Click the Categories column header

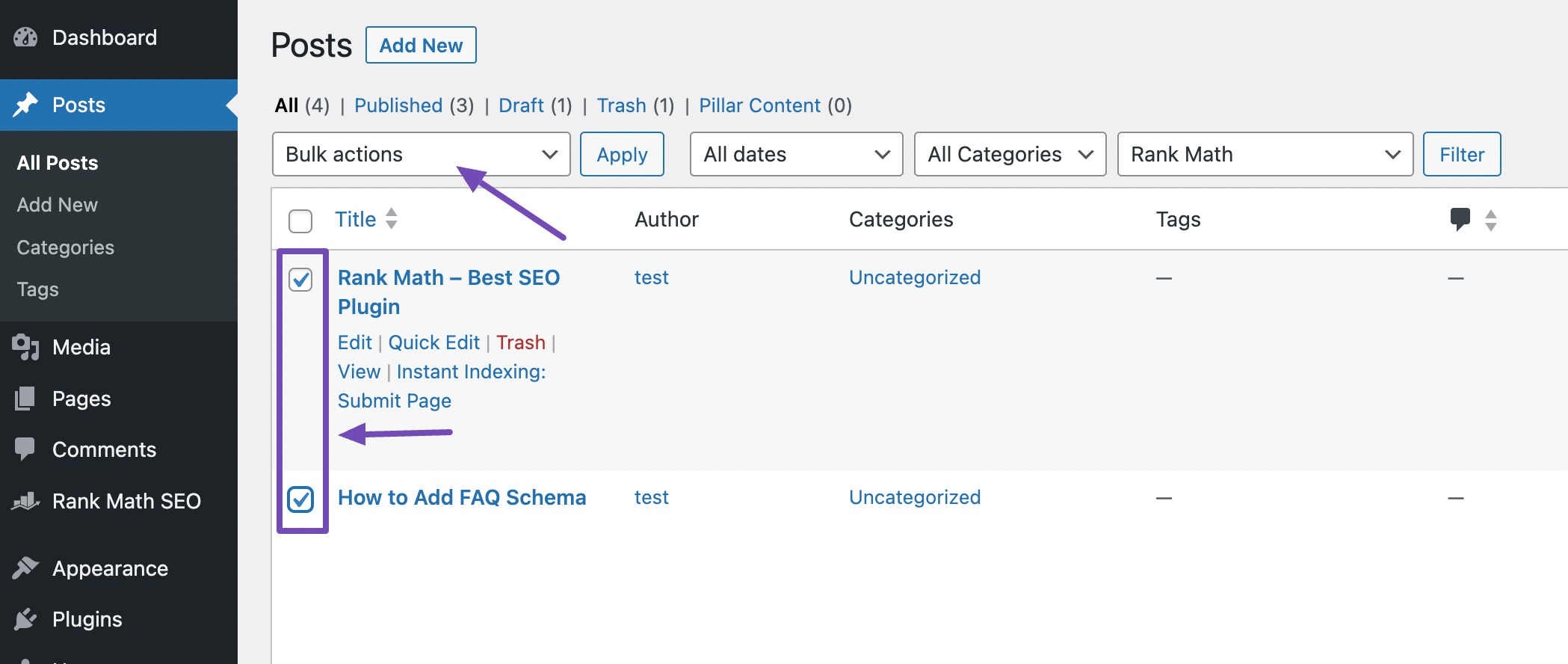click(x=901, y=219)
